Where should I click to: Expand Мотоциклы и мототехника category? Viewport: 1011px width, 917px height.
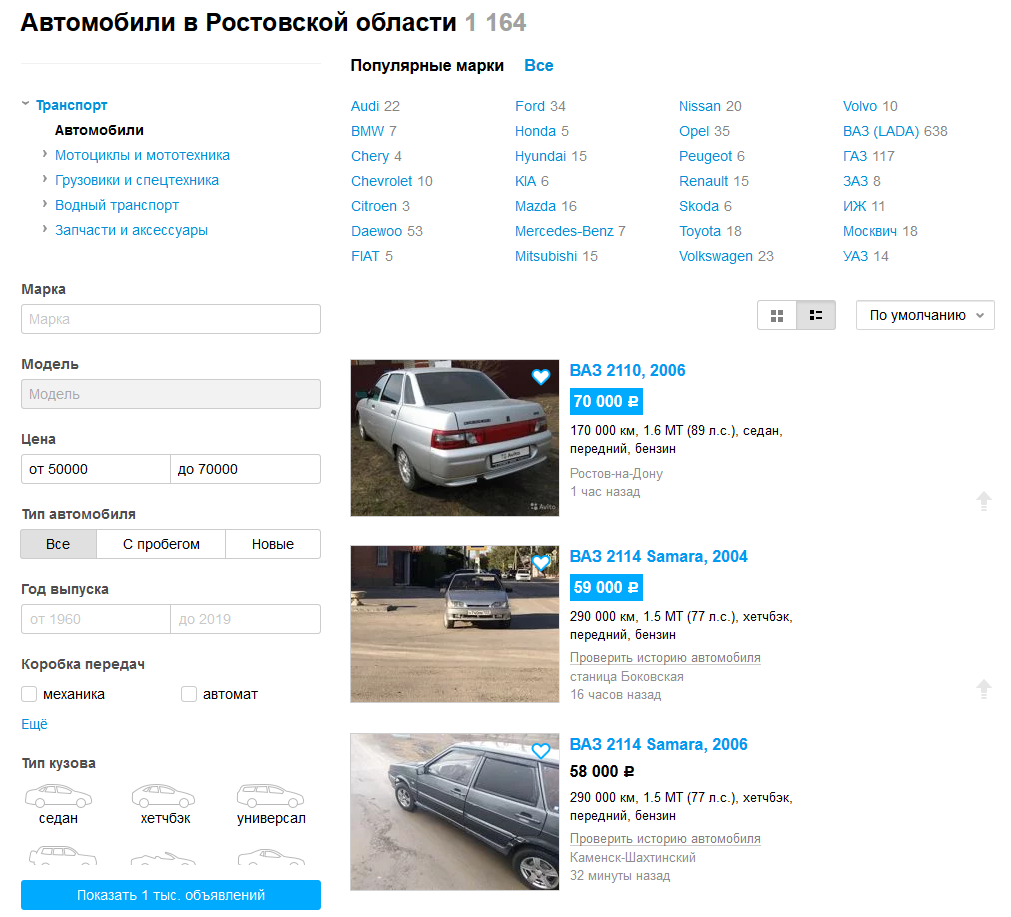tap(43, 155)
